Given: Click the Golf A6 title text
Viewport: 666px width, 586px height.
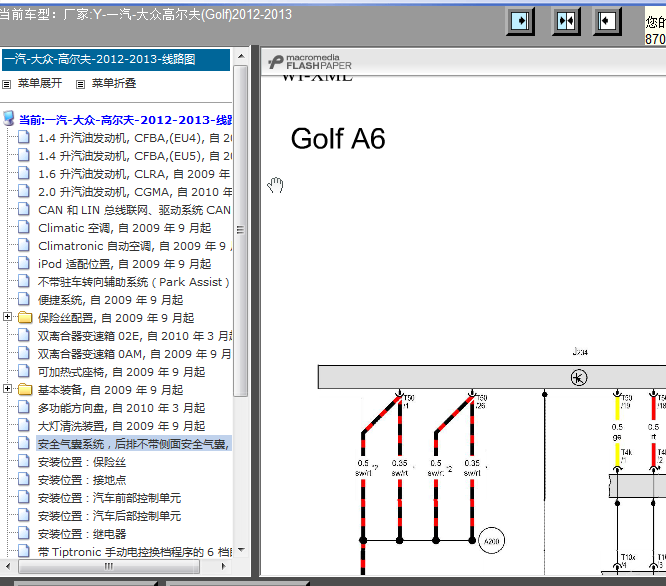Looking at the screenshot, I should [338, 138].
